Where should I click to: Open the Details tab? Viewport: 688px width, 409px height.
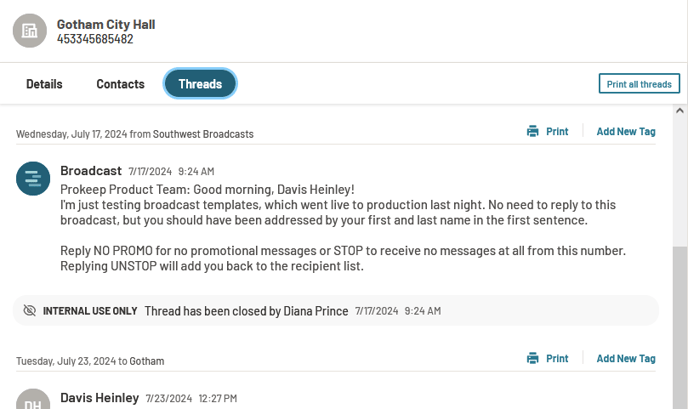coord(44,84)
